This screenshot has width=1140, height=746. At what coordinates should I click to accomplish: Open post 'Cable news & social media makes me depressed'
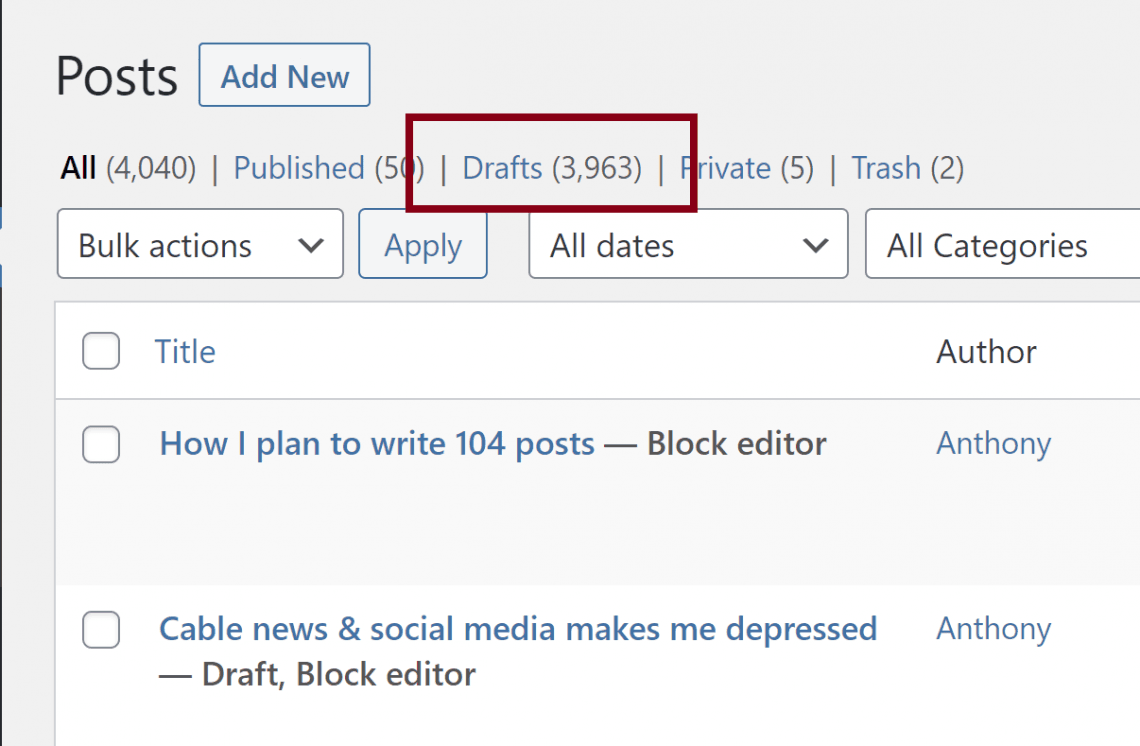tap(518, 629)
